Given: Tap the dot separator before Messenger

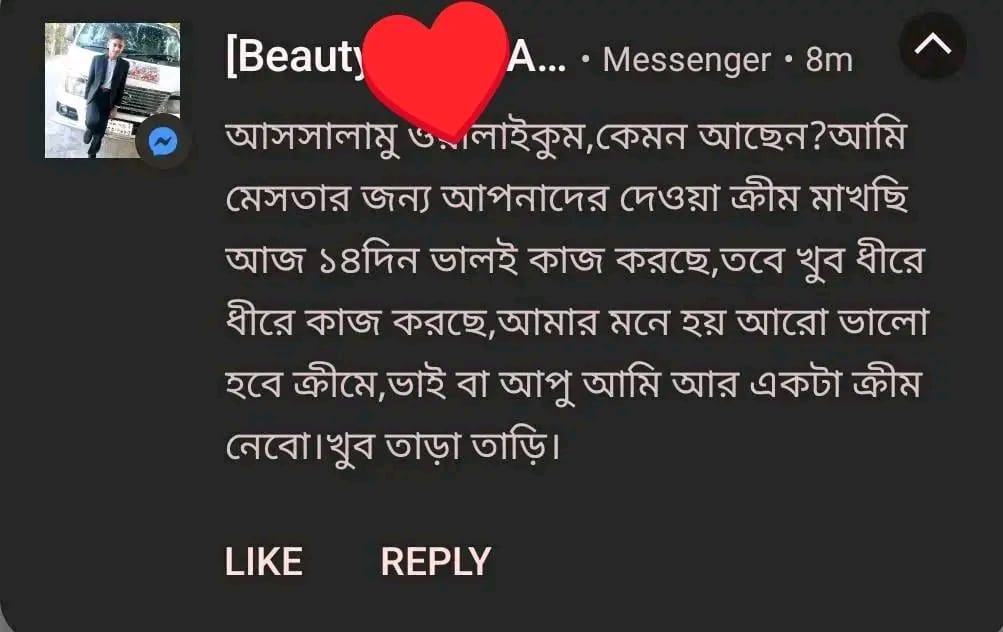Looking at the screenshot, I should point(585,61).
